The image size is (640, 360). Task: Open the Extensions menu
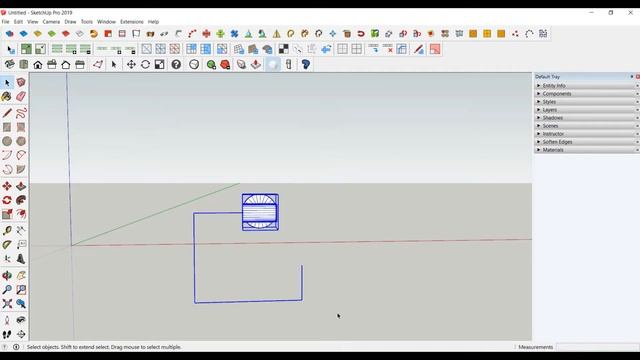(x=132, y=22)
